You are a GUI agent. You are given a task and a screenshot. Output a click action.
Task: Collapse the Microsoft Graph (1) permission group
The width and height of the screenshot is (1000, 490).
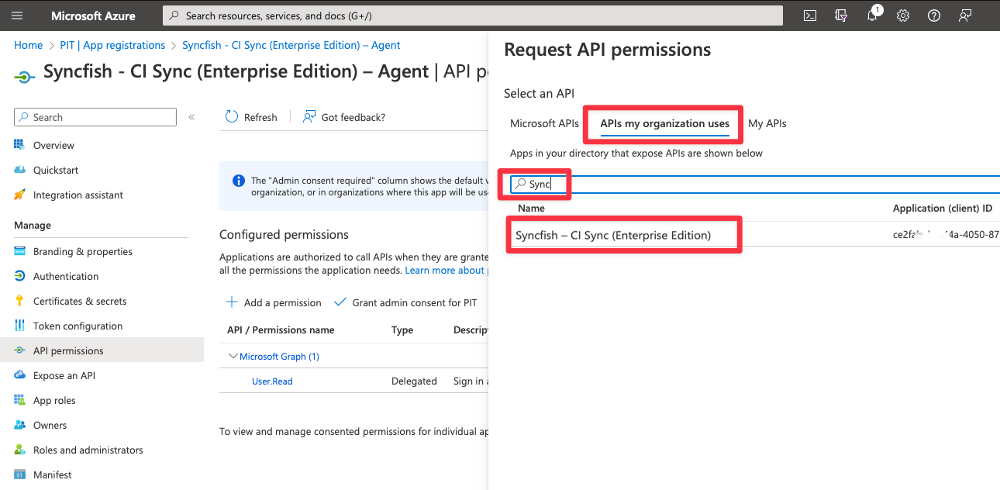click(x=233, y=357)
